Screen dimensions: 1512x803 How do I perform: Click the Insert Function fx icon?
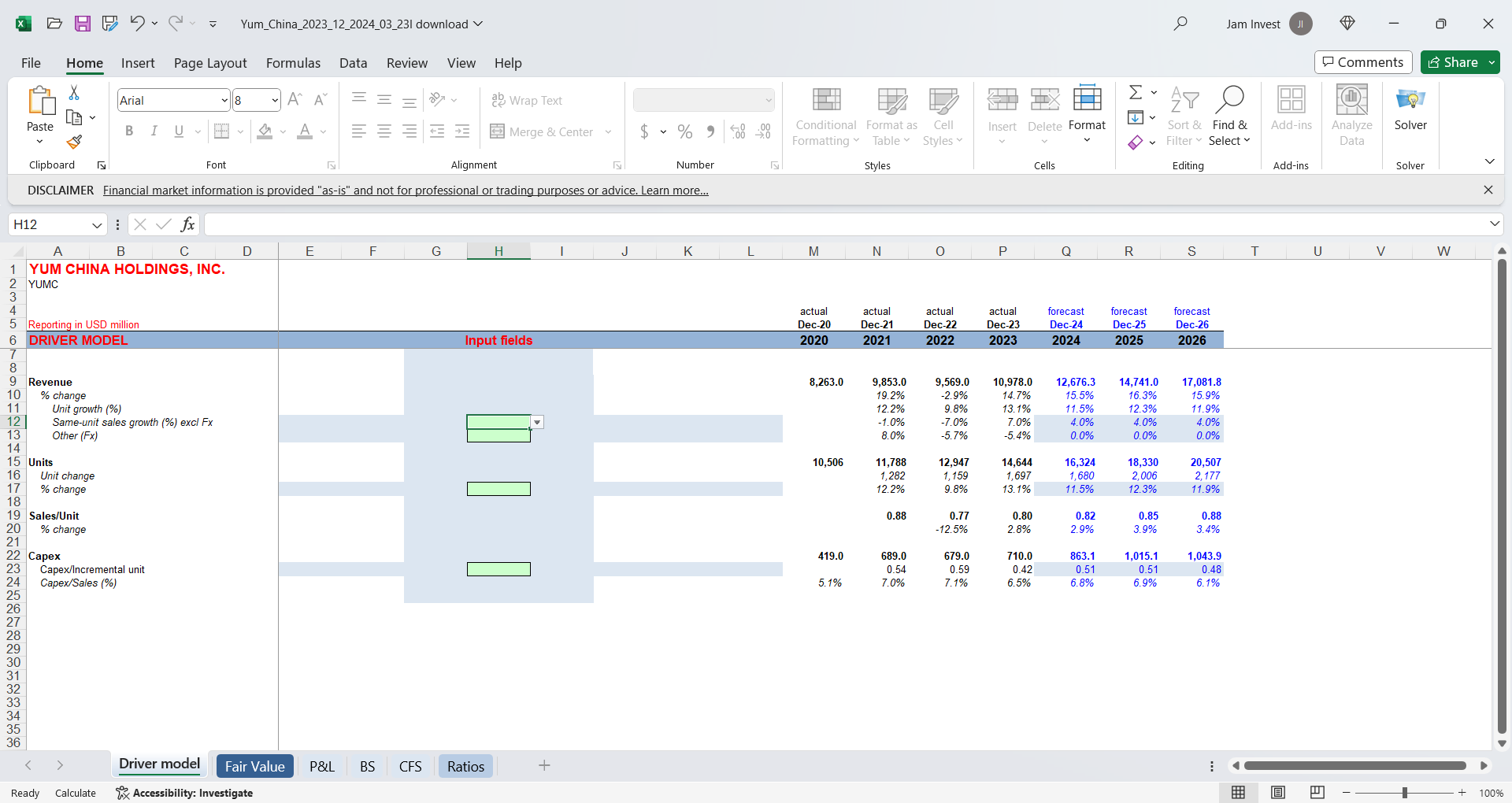tap(187, 224)
